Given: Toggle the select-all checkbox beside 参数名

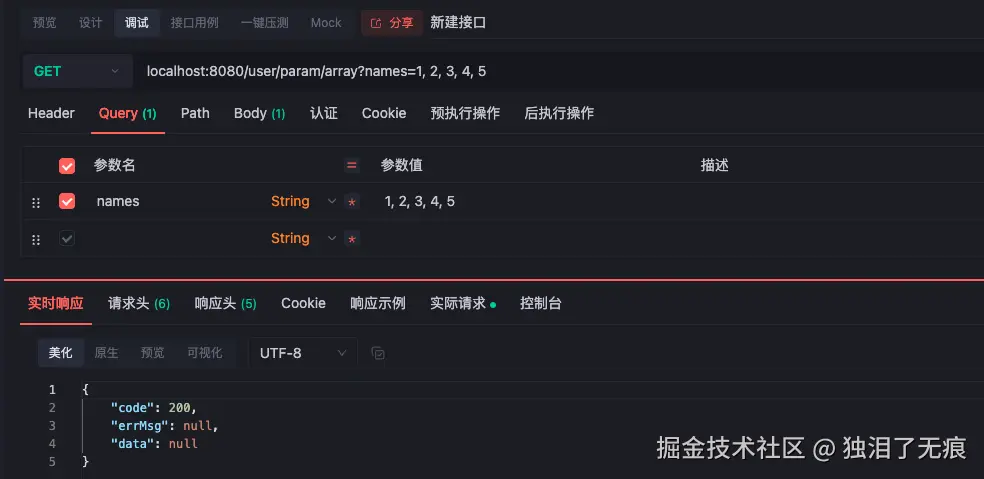Looking at the screenshot, I should click(x=67, y=165).
